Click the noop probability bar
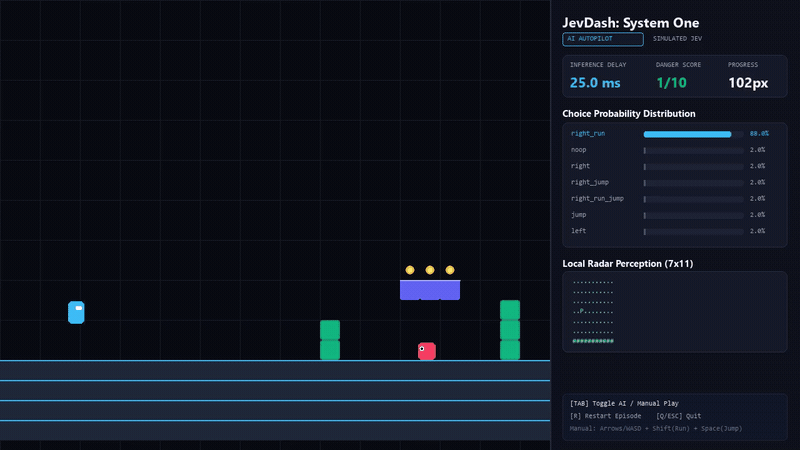Screen dimensions: 800x450 [693, 151]
